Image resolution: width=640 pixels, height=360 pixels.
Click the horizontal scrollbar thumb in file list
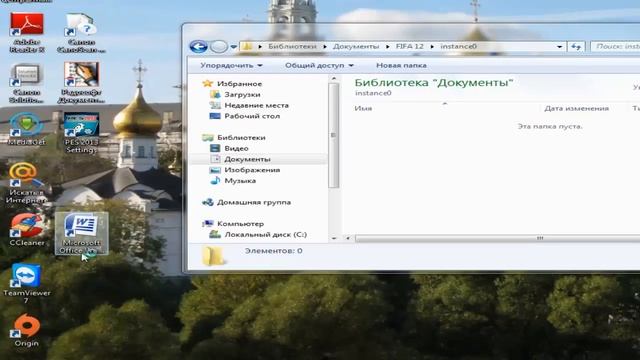(498, 238)
